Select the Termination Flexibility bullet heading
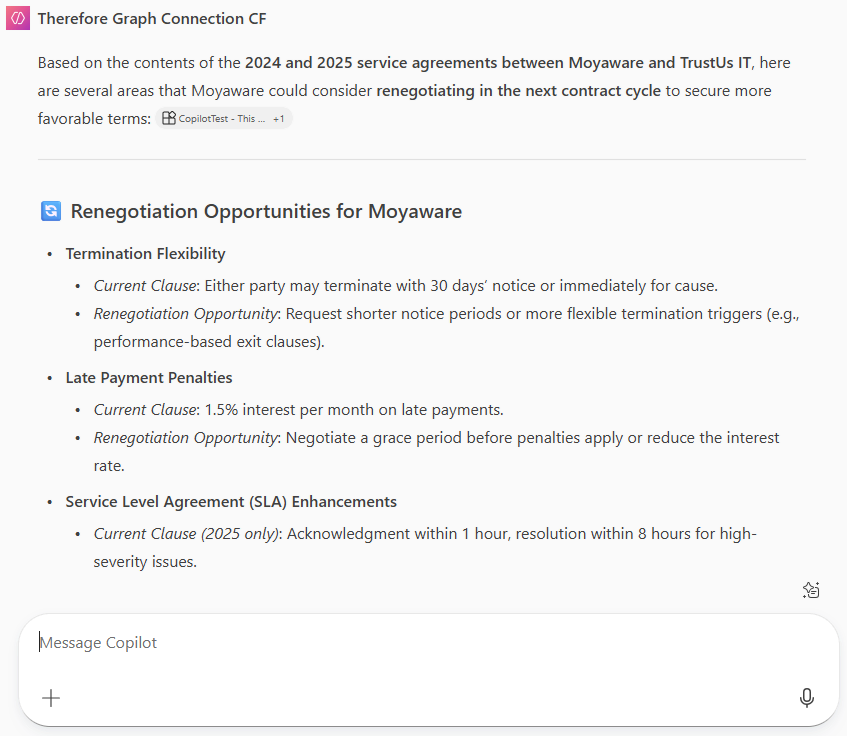847x736 pixels. coord(145,253)
